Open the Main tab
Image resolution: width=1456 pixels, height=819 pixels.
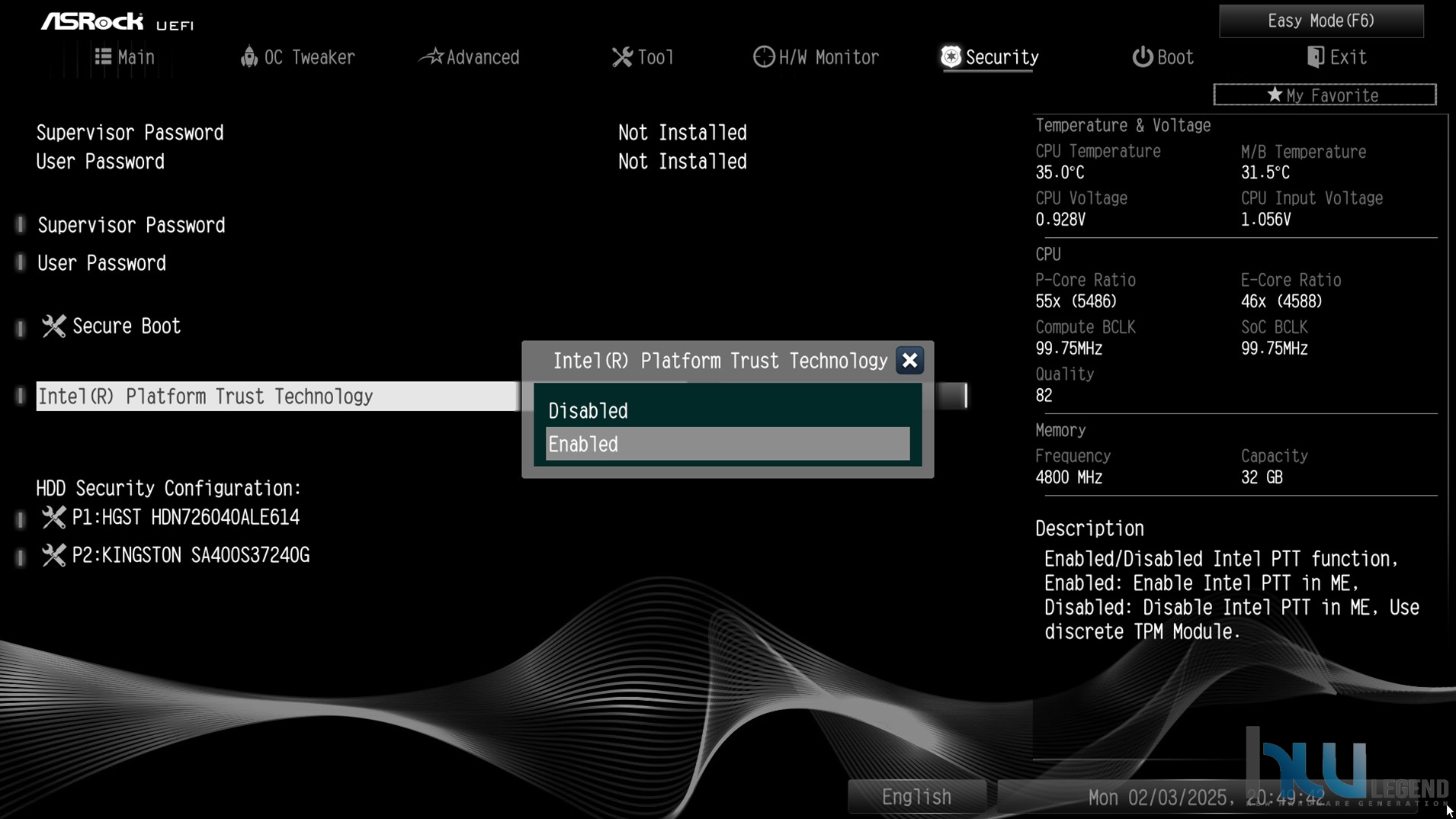(x=125, y=57)
